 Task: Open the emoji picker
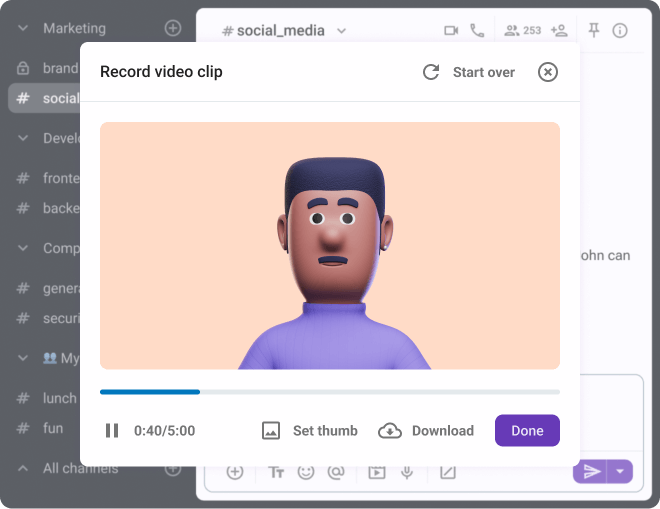tap(306, 472)
